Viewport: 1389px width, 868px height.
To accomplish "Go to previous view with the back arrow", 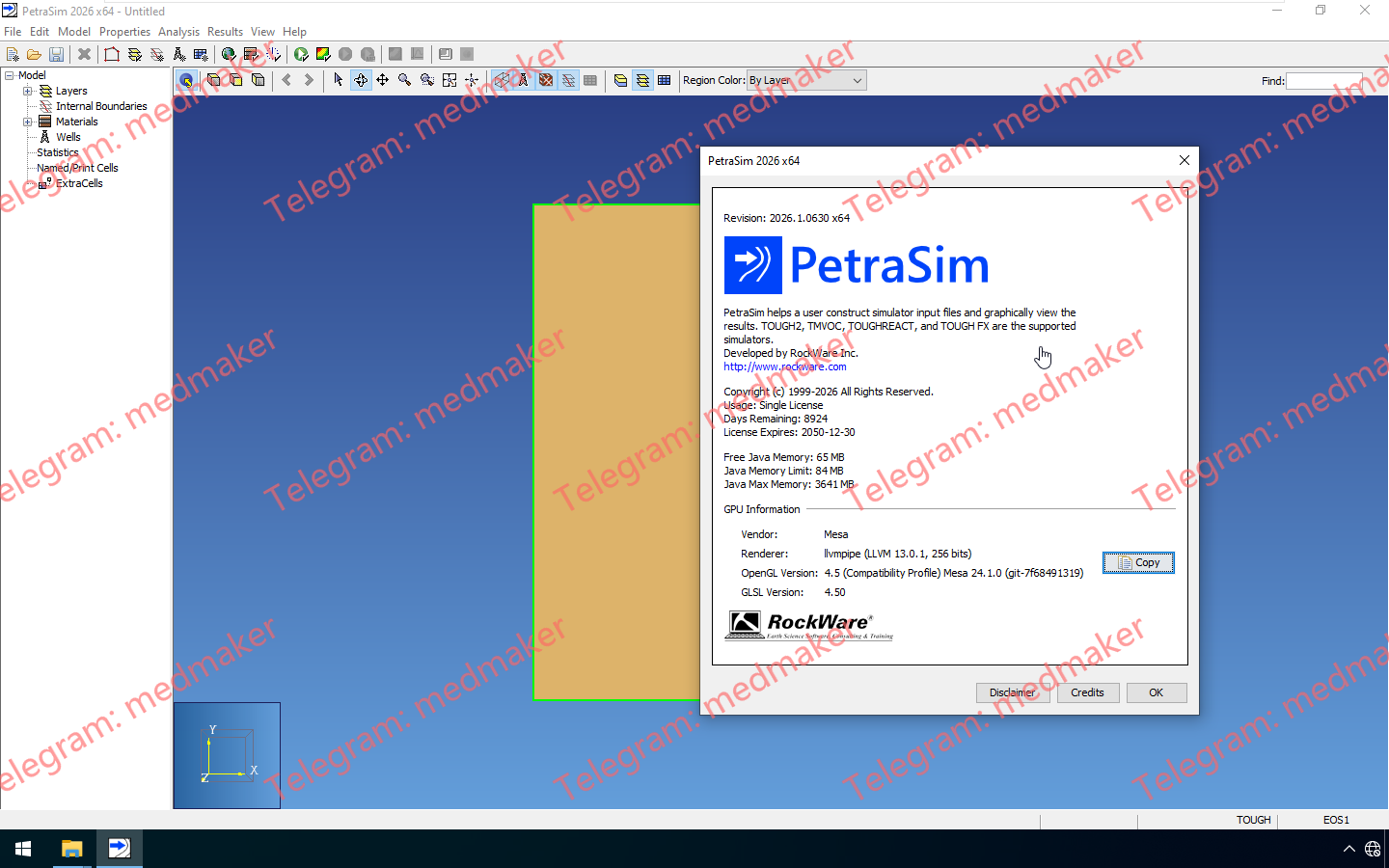I will click(x=286, y=80).
